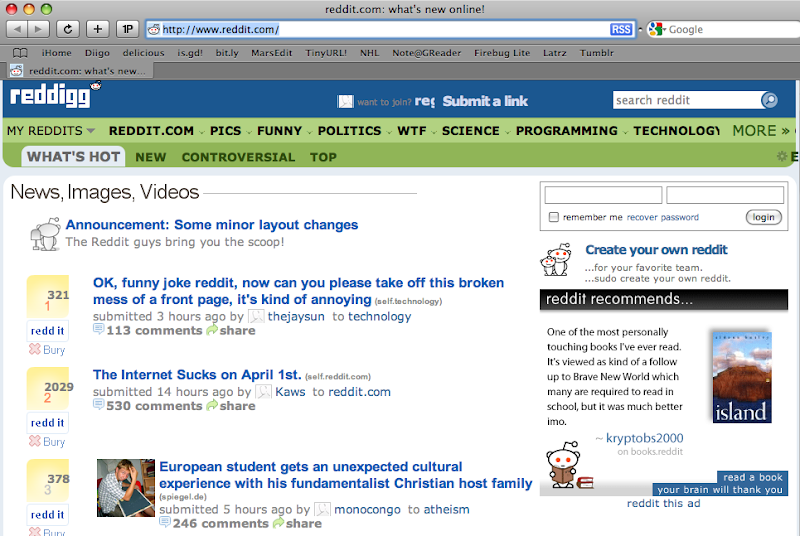
Task: Click the reddit this ad link
Action: click(663, 503)
